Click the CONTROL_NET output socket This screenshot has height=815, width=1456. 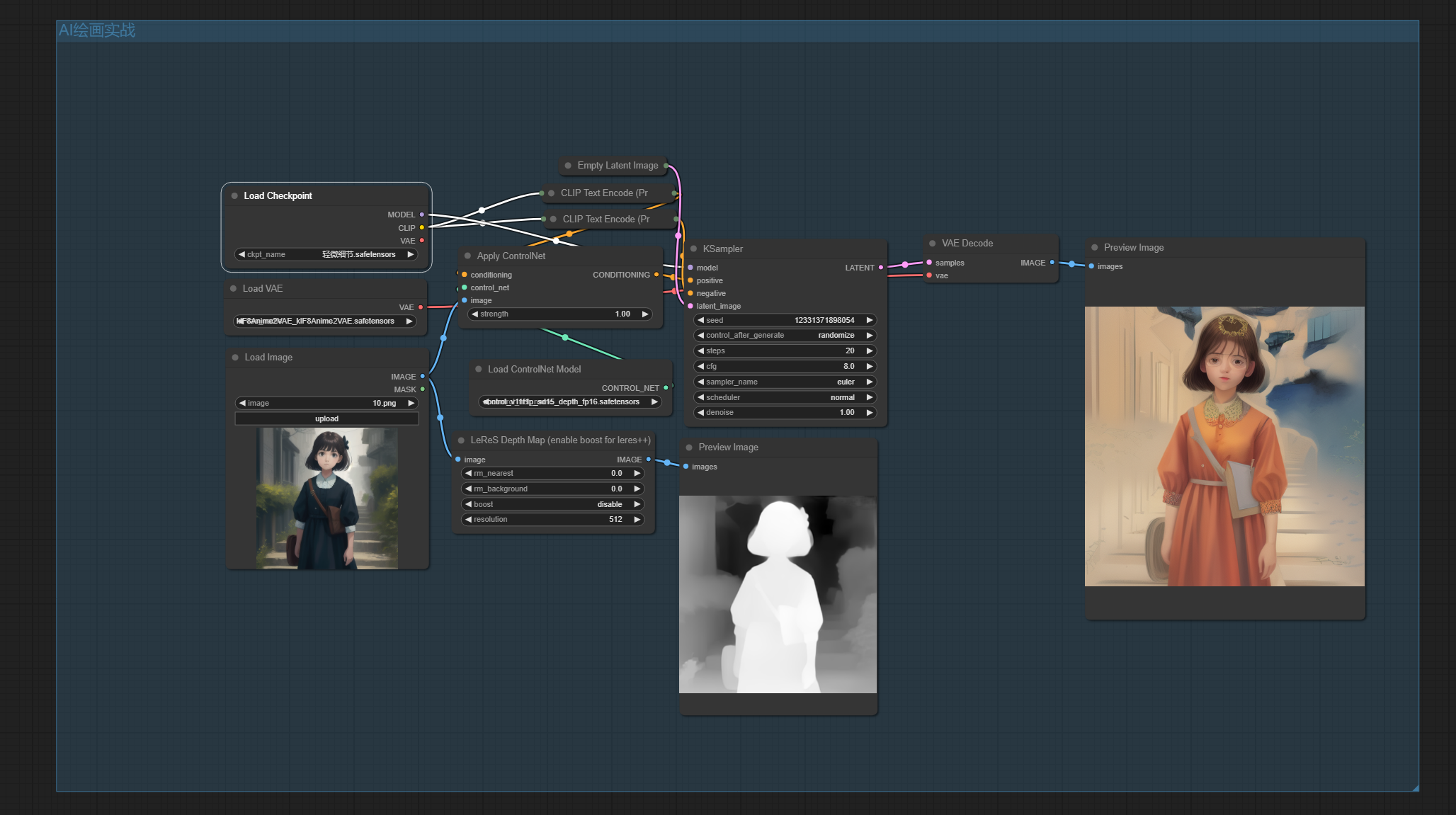point(666,388)
